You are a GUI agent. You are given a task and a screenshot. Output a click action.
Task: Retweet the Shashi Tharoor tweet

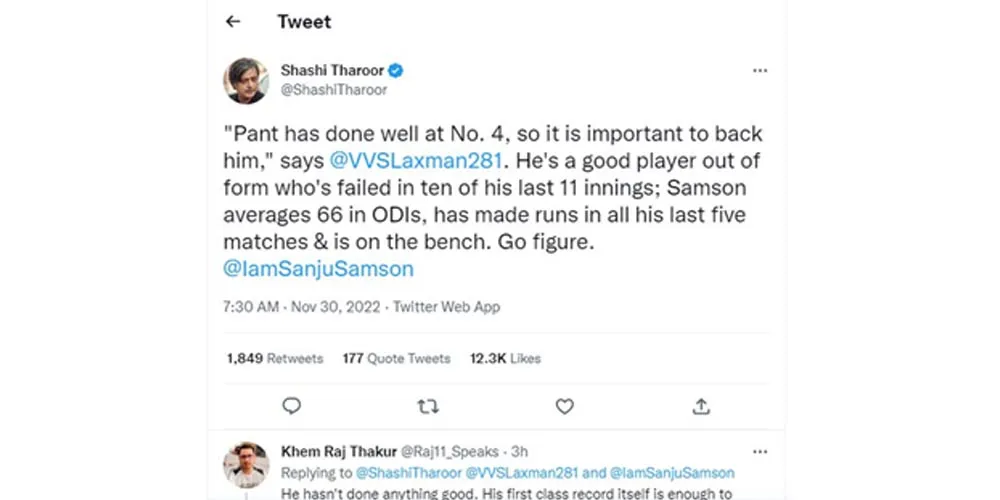coord(427,406)
